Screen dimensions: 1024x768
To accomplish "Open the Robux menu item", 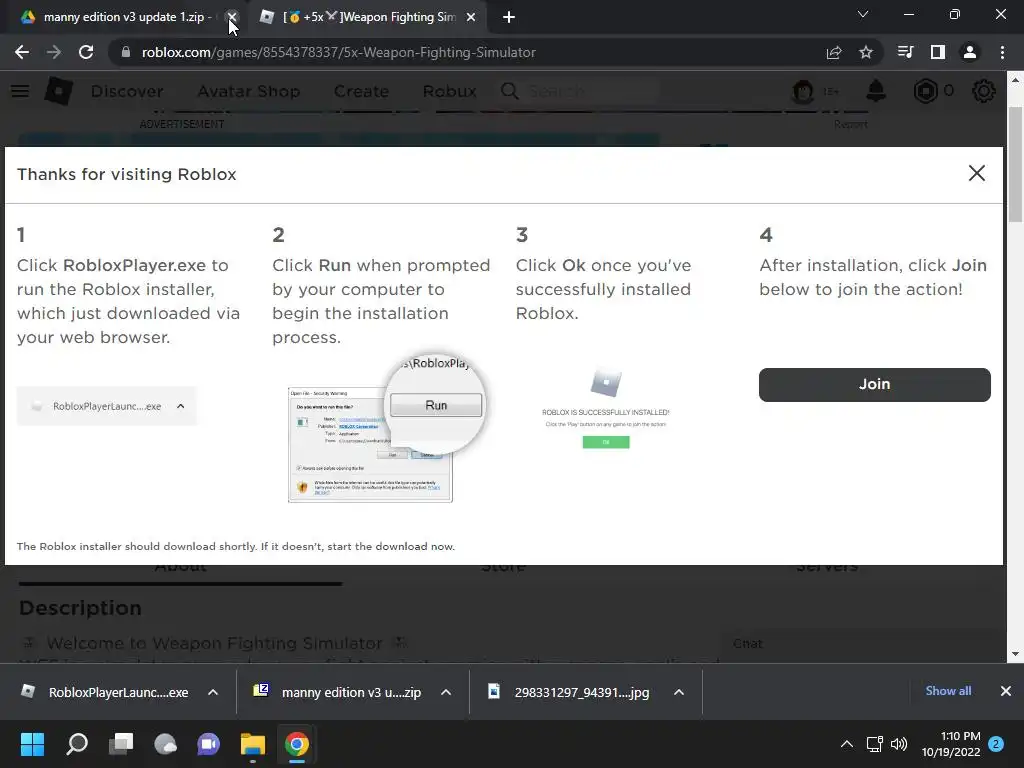I will 449,91.
